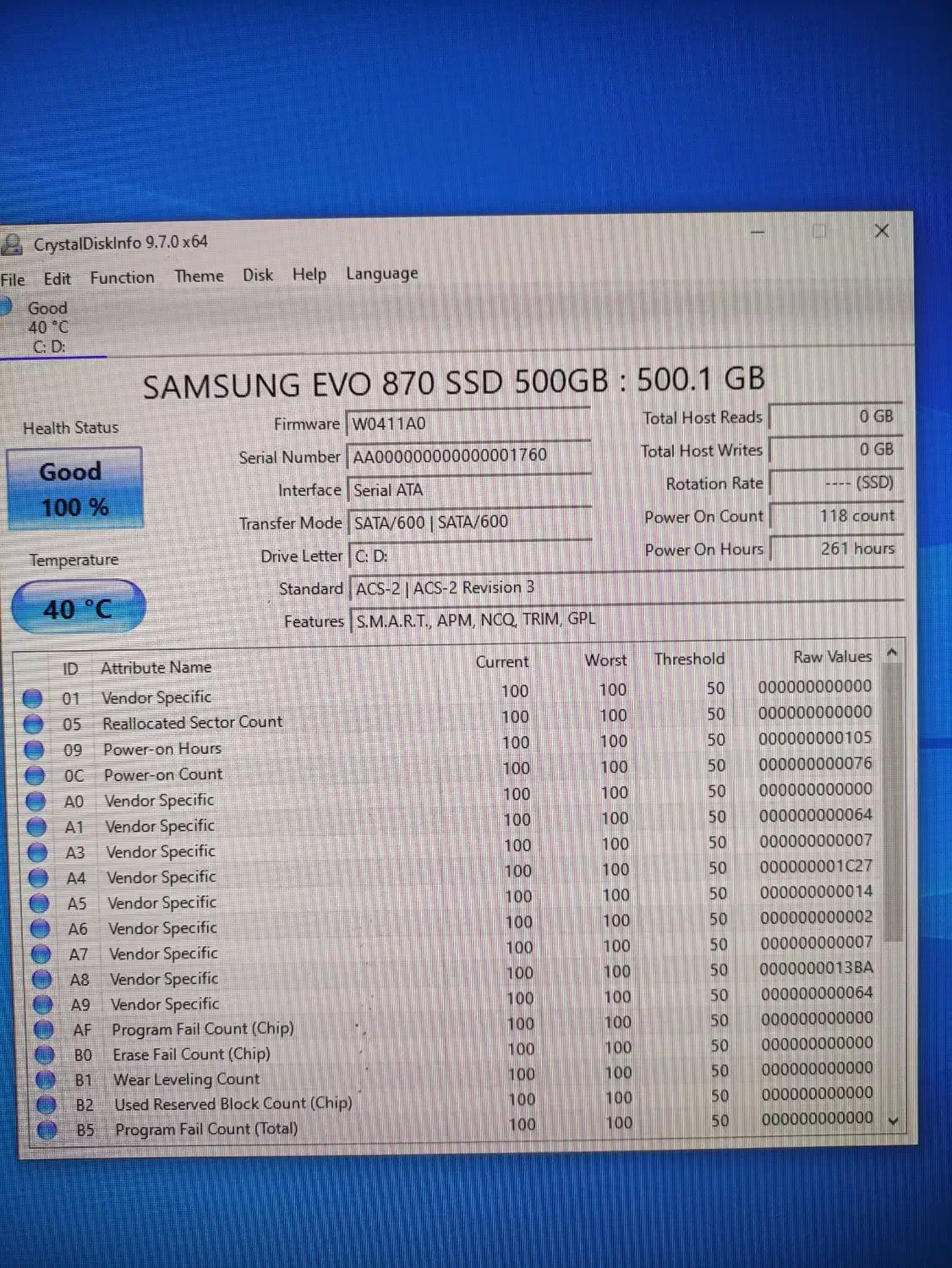Image resolution: width=952 pixels, height=1268 pixels.
Task: Click the Worst column header
Action: click(x=606, y=660)
